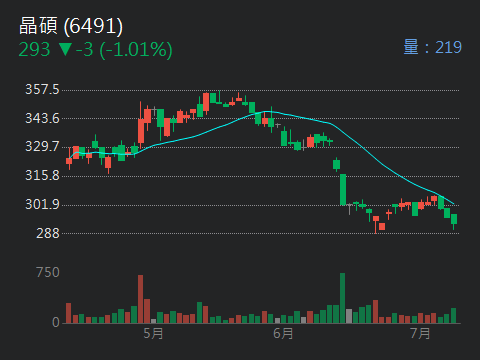
Task: Click the price change text 293 ▼-3 (-1.01%)
Action: click(95, 50)
